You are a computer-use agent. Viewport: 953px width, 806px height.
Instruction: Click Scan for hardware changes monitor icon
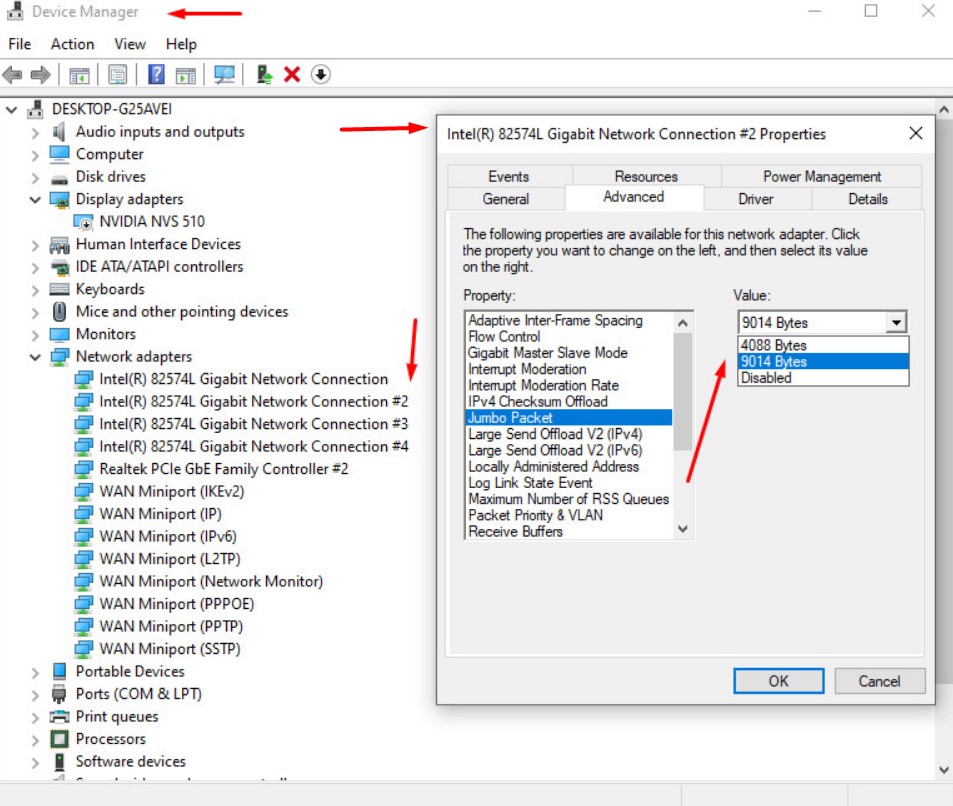(224, 75)
